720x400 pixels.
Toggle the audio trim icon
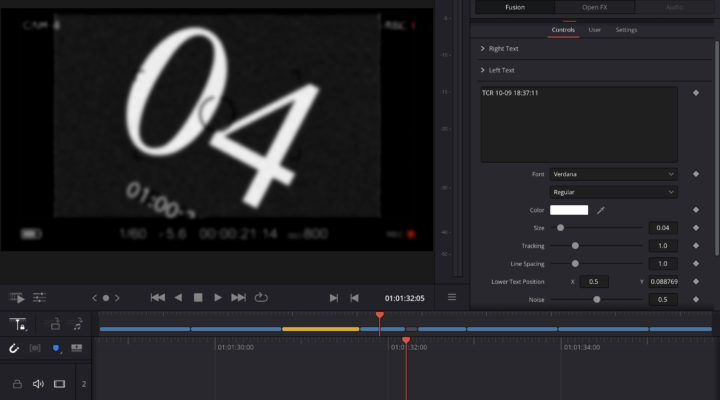pos(35,348)
